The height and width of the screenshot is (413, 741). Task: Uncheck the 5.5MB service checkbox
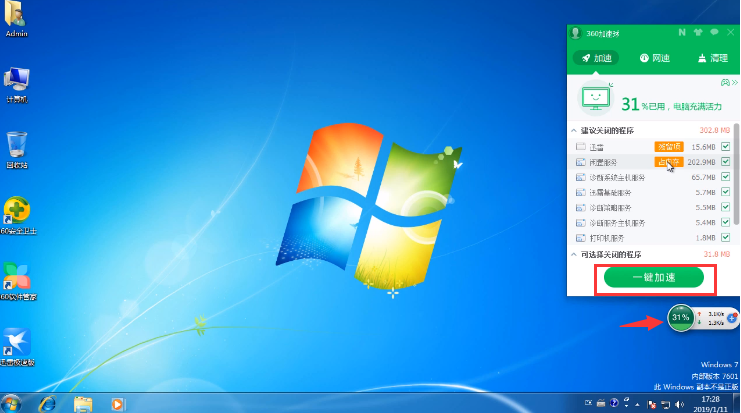pyautogui.click(x=725, y=207)
